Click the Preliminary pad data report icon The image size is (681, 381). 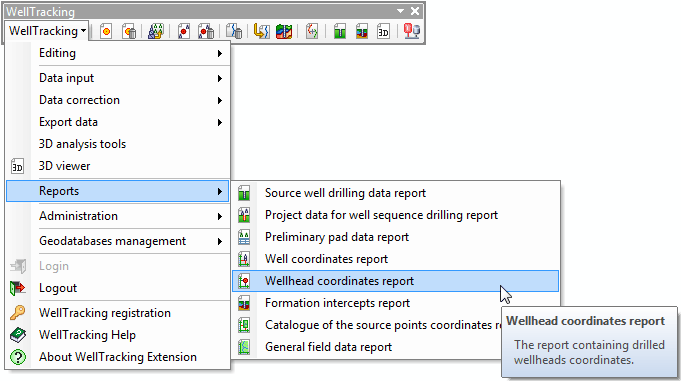pos(244,237)
